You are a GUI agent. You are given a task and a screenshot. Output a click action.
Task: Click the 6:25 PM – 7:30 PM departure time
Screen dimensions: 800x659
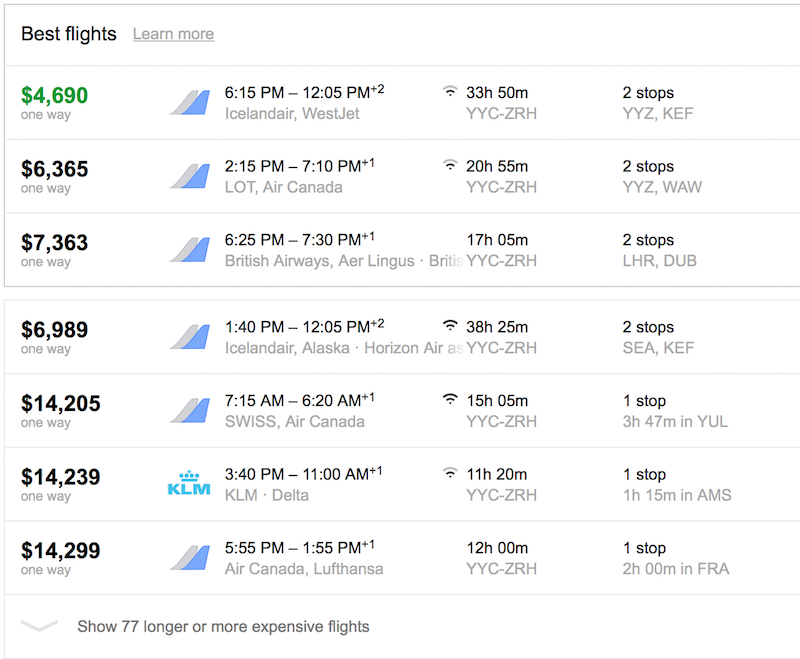tap(299, 239)
